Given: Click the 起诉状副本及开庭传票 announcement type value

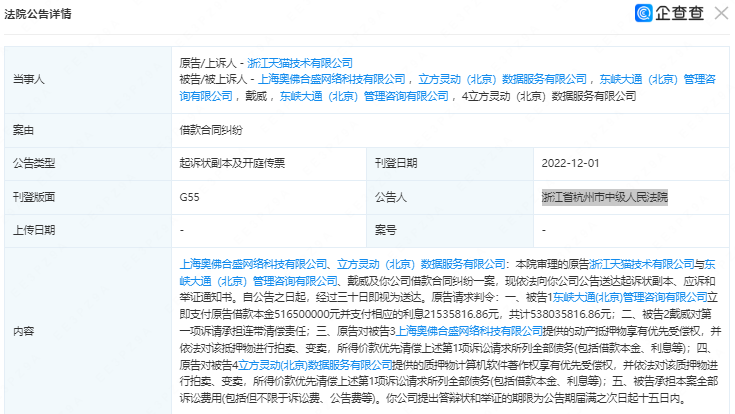Looking at the screenshot, I should [232, 163].
